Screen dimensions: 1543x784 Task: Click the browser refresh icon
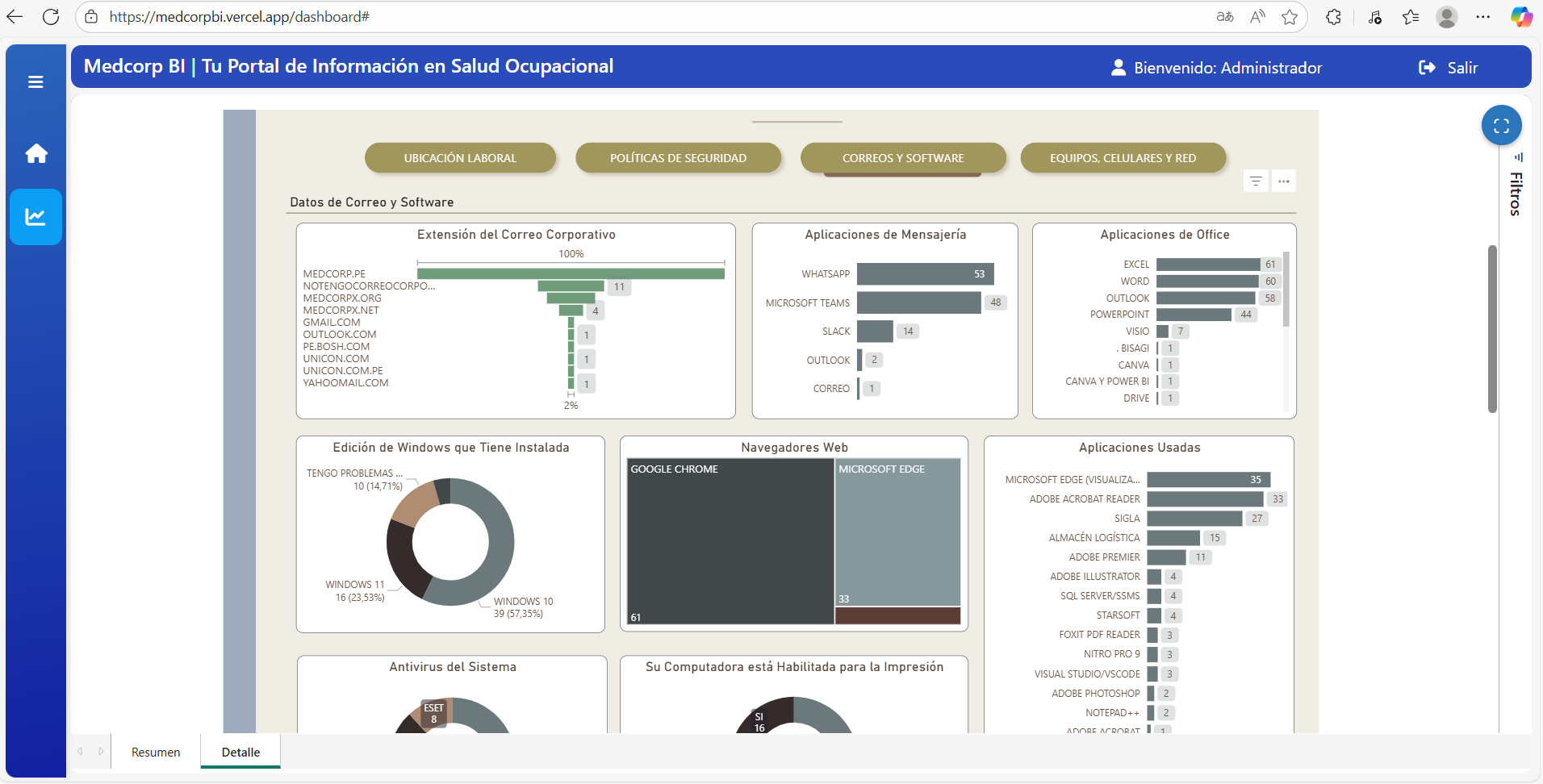pyautogui.click(x=51, y=17)
